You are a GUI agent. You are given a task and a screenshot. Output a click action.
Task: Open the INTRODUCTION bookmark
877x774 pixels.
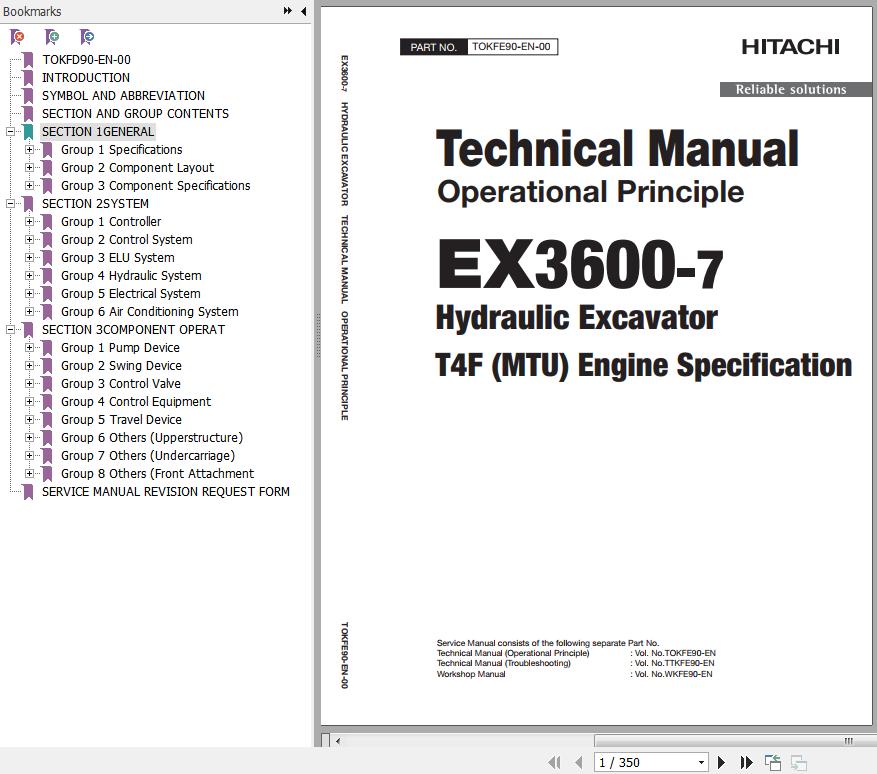[86, 78]
